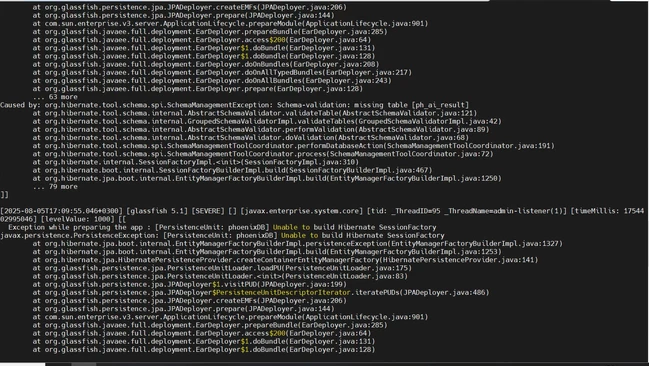The height and width of the screenshot is (366, 649).
Task: Click the horizontal scrollbar thumb at terminal bottom
Action: (83, 364)
